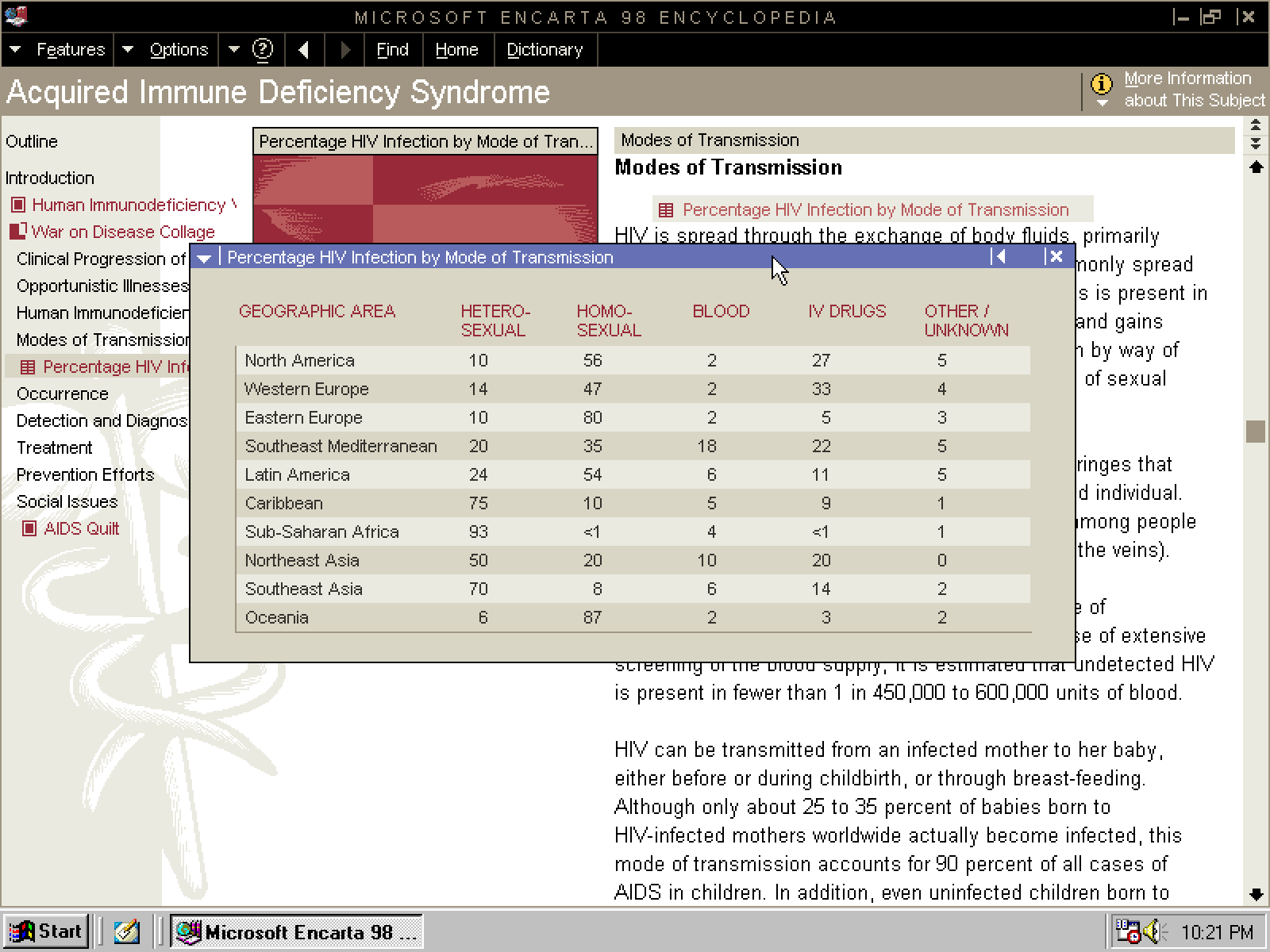Select the North America row label
This screenshot has width=1270, height=952.
click(x=299, y=360)
